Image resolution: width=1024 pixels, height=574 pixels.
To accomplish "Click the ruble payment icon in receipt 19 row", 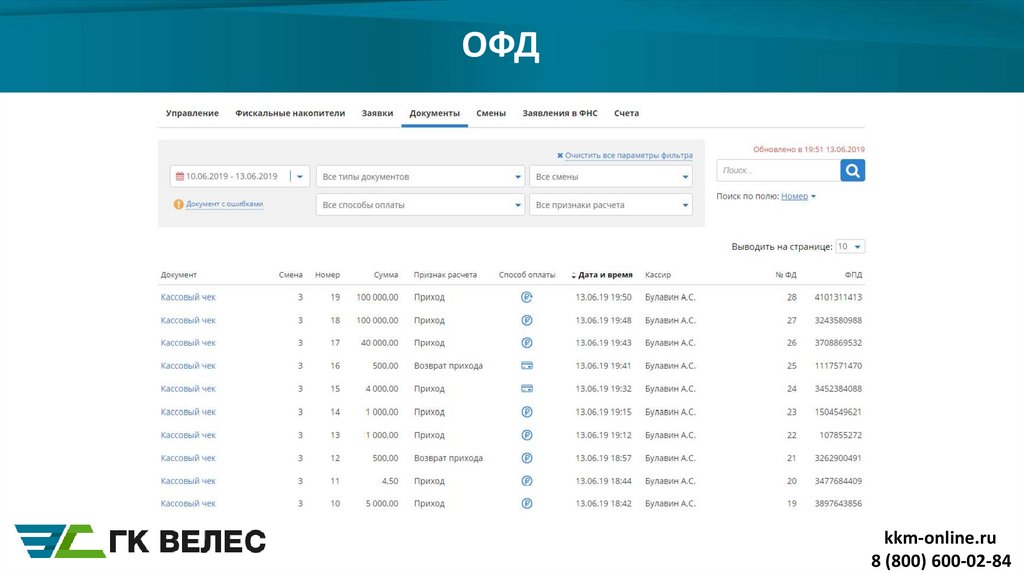I will click(x=527, y=297).
